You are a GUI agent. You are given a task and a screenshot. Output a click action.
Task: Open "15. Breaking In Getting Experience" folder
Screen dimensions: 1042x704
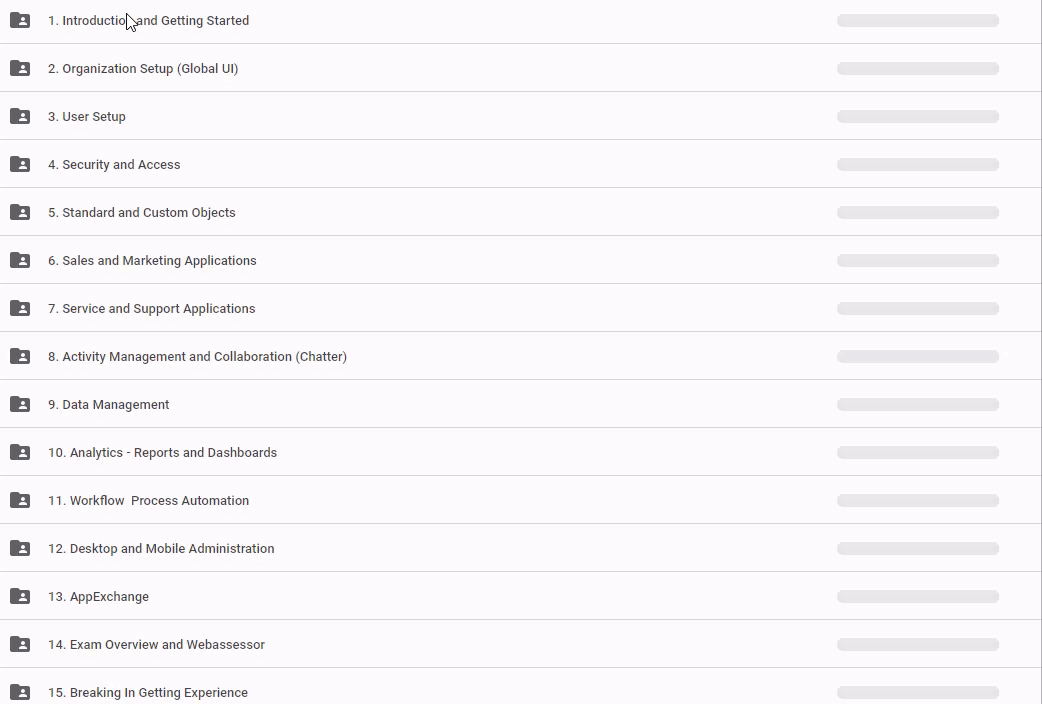point(148,692)
